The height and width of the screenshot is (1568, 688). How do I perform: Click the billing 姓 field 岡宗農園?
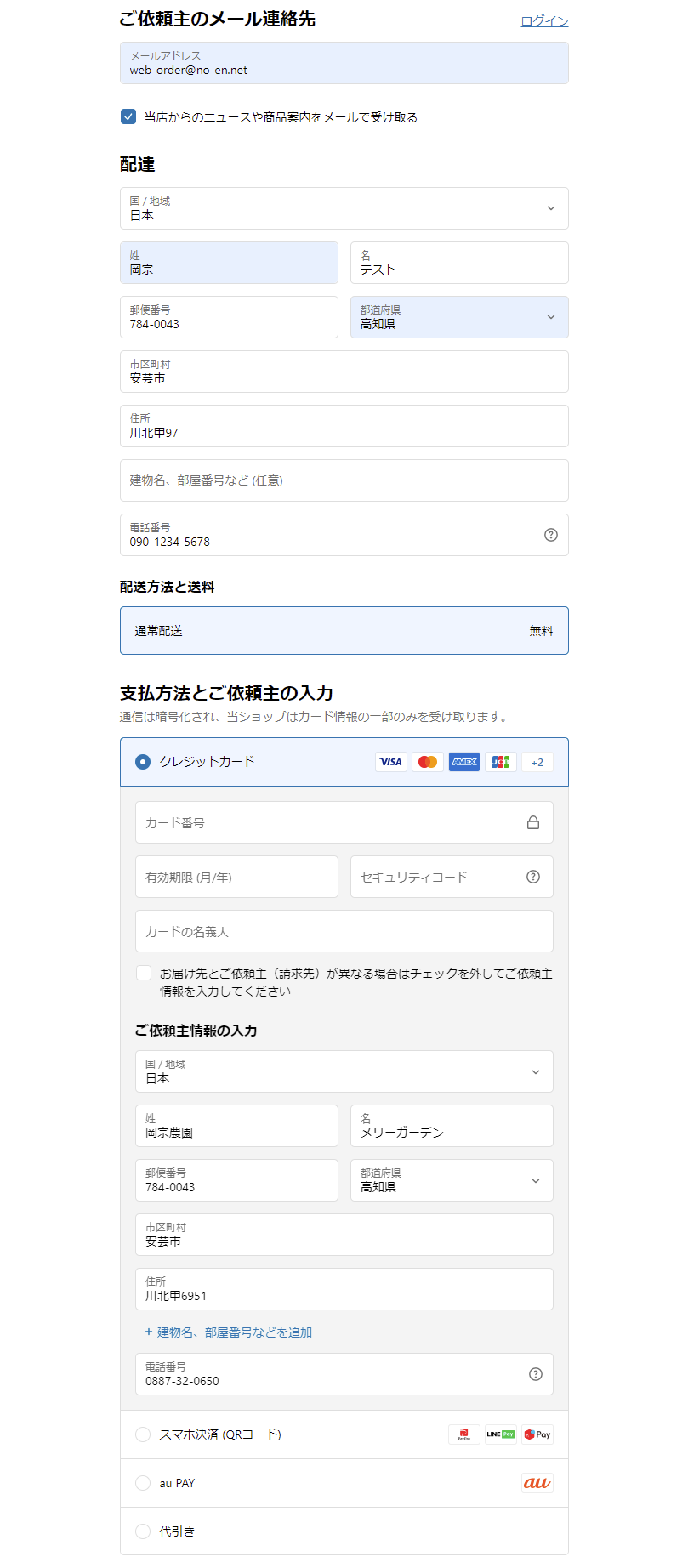(x=236, y=1126)
